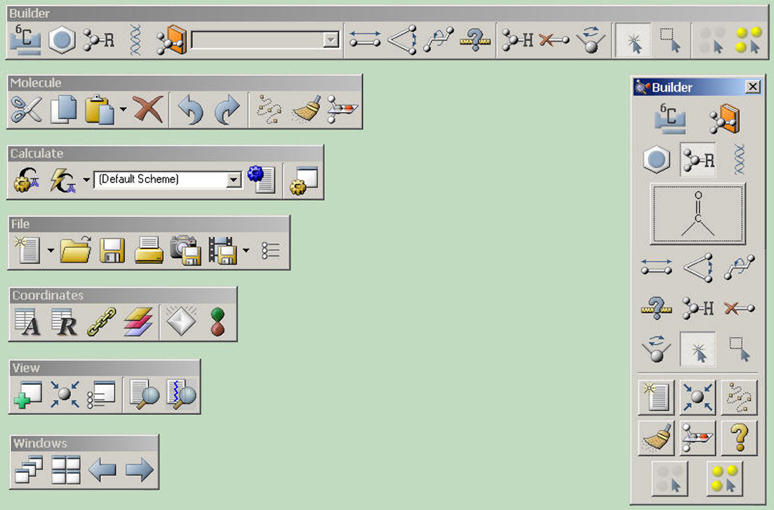Select Add Valence (H) tool in top toolbar

[517, 39]
